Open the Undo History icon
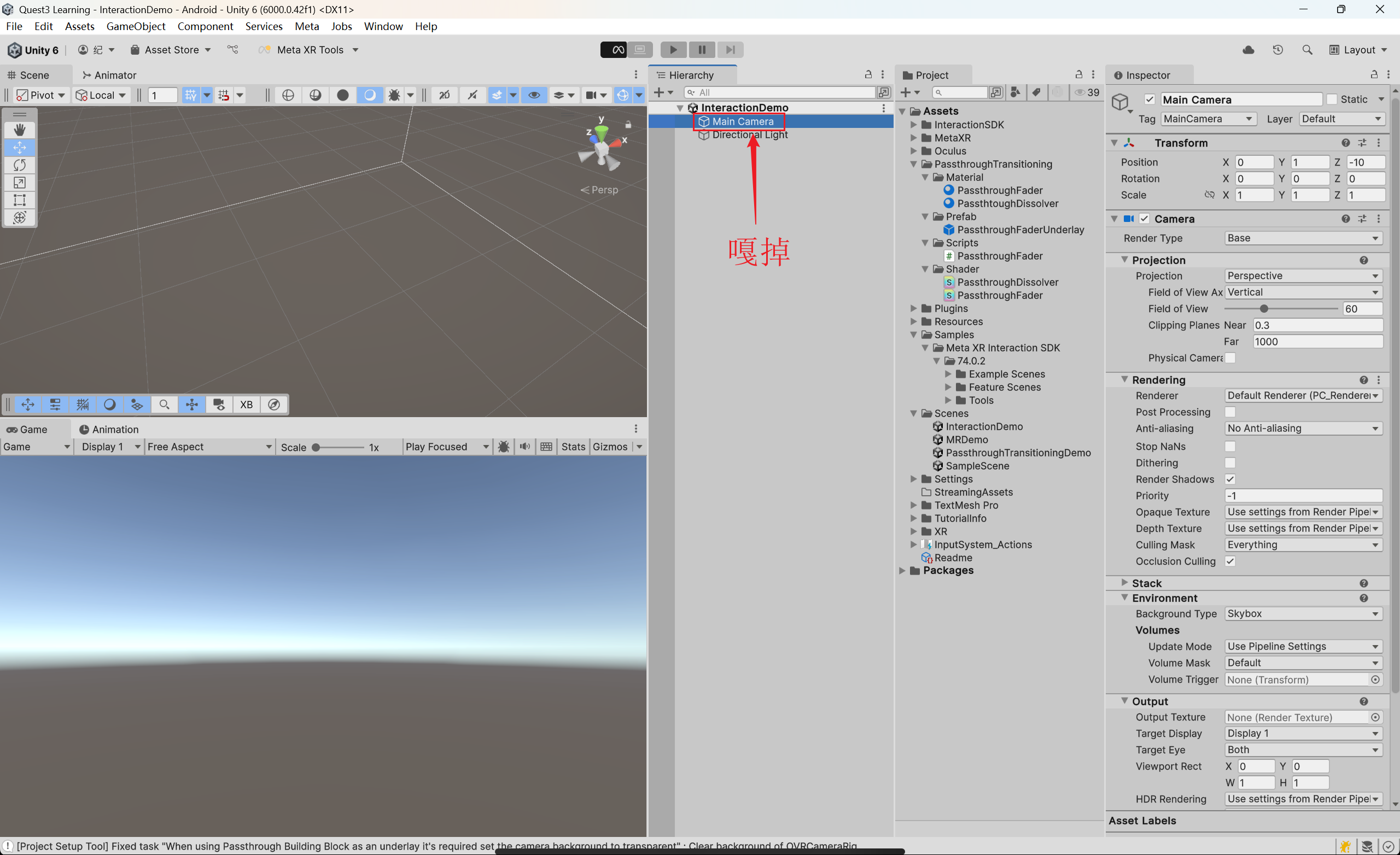 coord(1278,50)
